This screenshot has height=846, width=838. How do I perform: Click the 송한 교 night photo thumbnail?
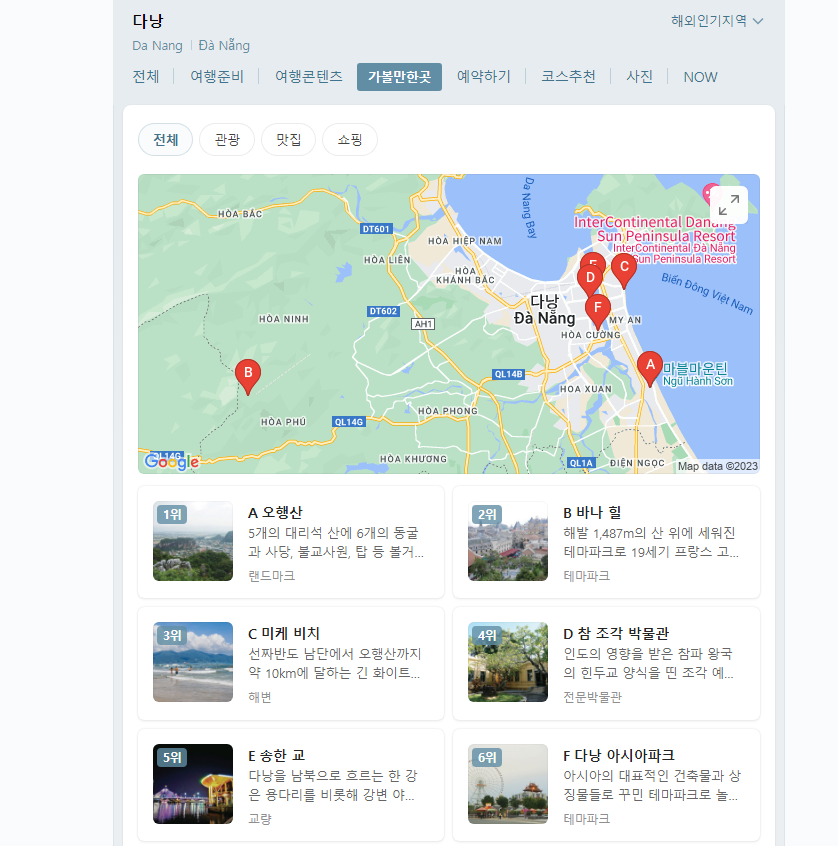[x=193, y=783]
